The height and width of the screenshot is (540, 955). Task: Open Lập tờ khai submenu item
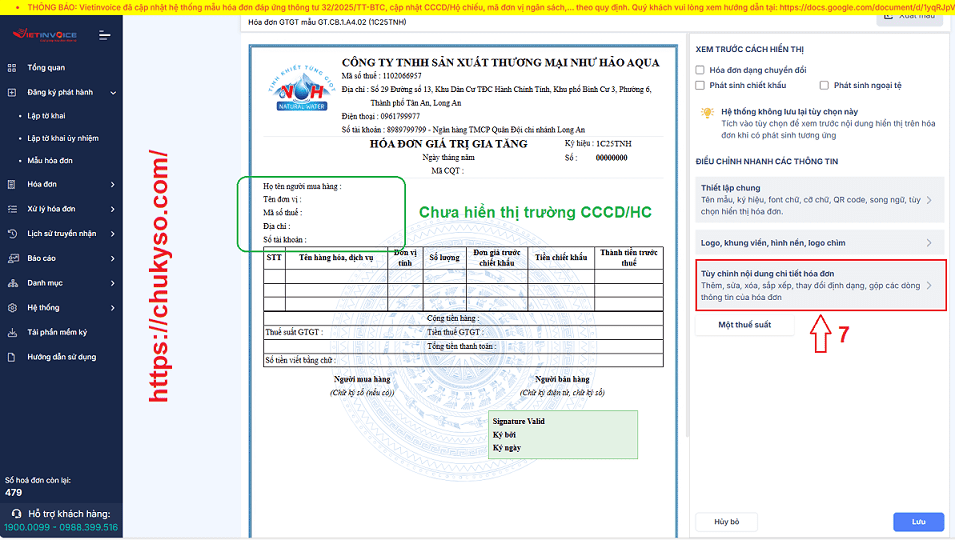pyautogui.click(x=46, y=116)
